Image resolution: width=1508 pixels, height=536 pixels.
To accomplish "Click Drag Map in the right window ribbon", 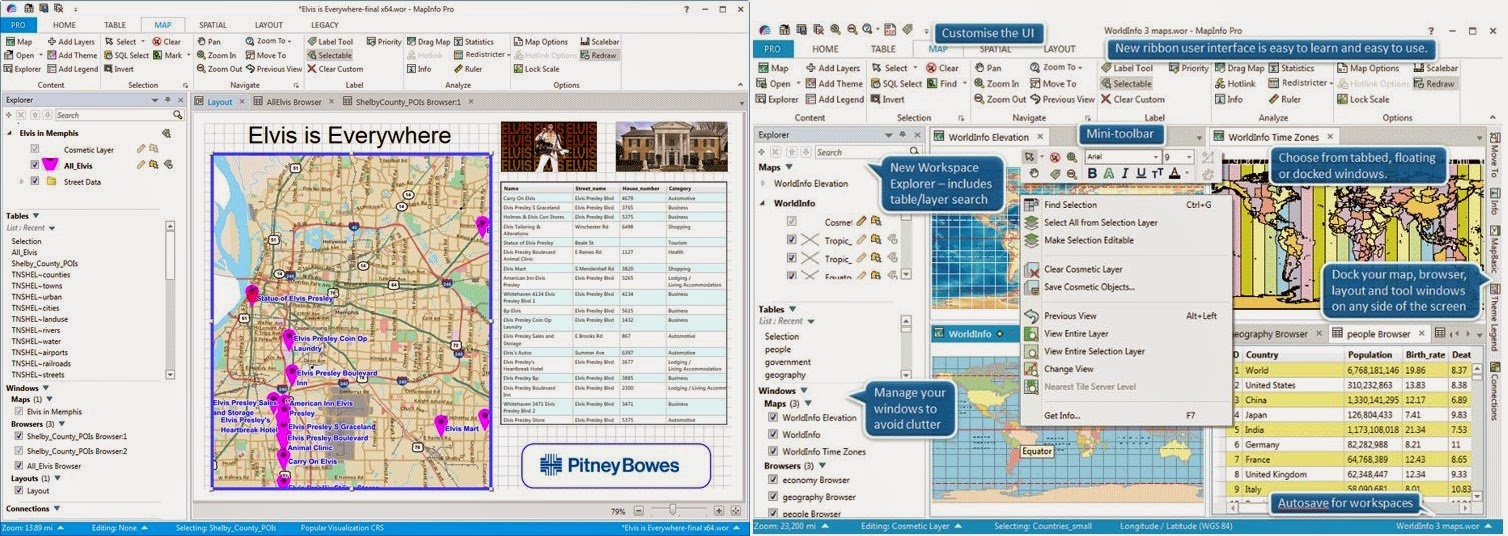I will pyautogui.click(x=1239, y=68).
